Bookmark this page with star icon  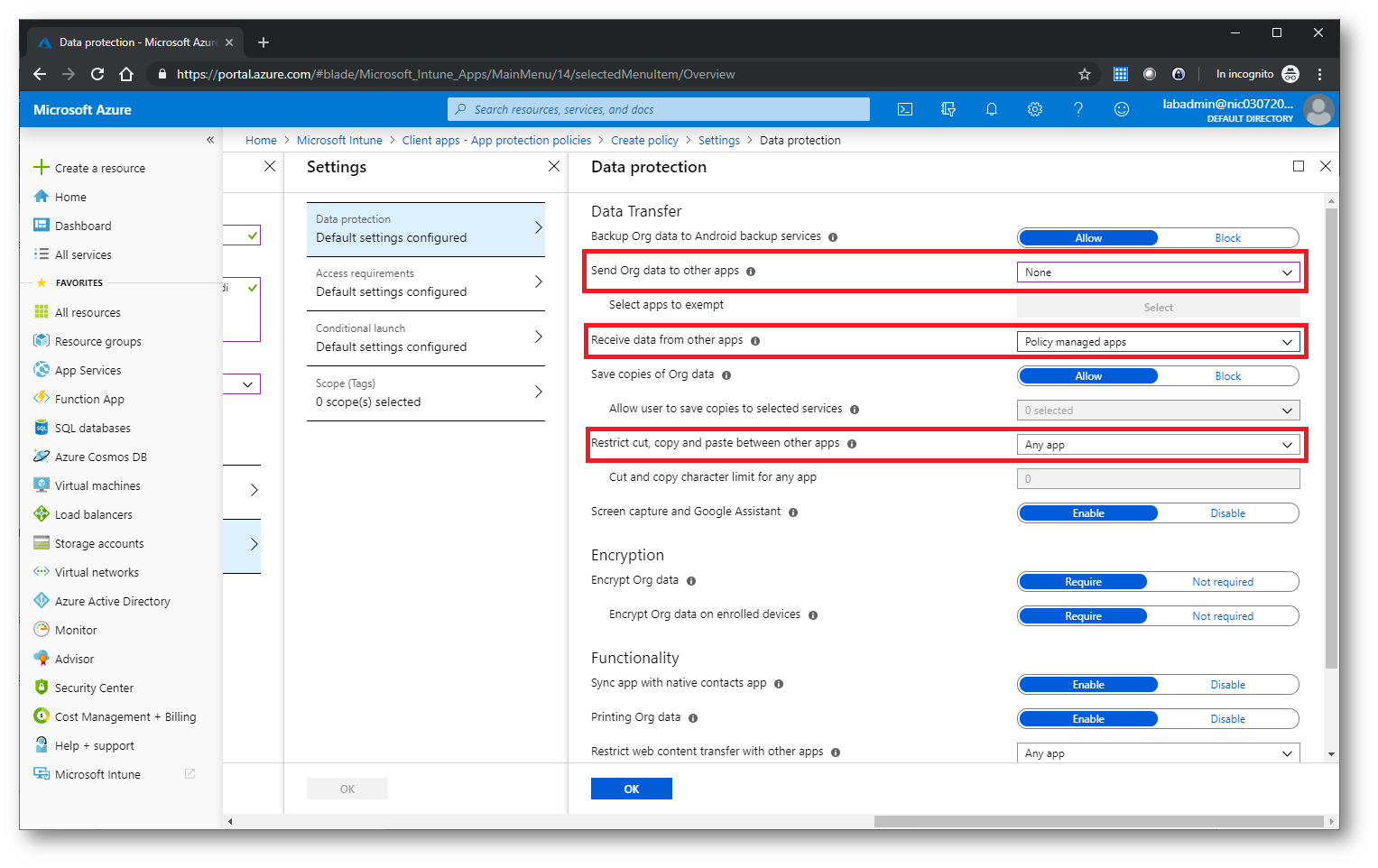[1085, 74]
